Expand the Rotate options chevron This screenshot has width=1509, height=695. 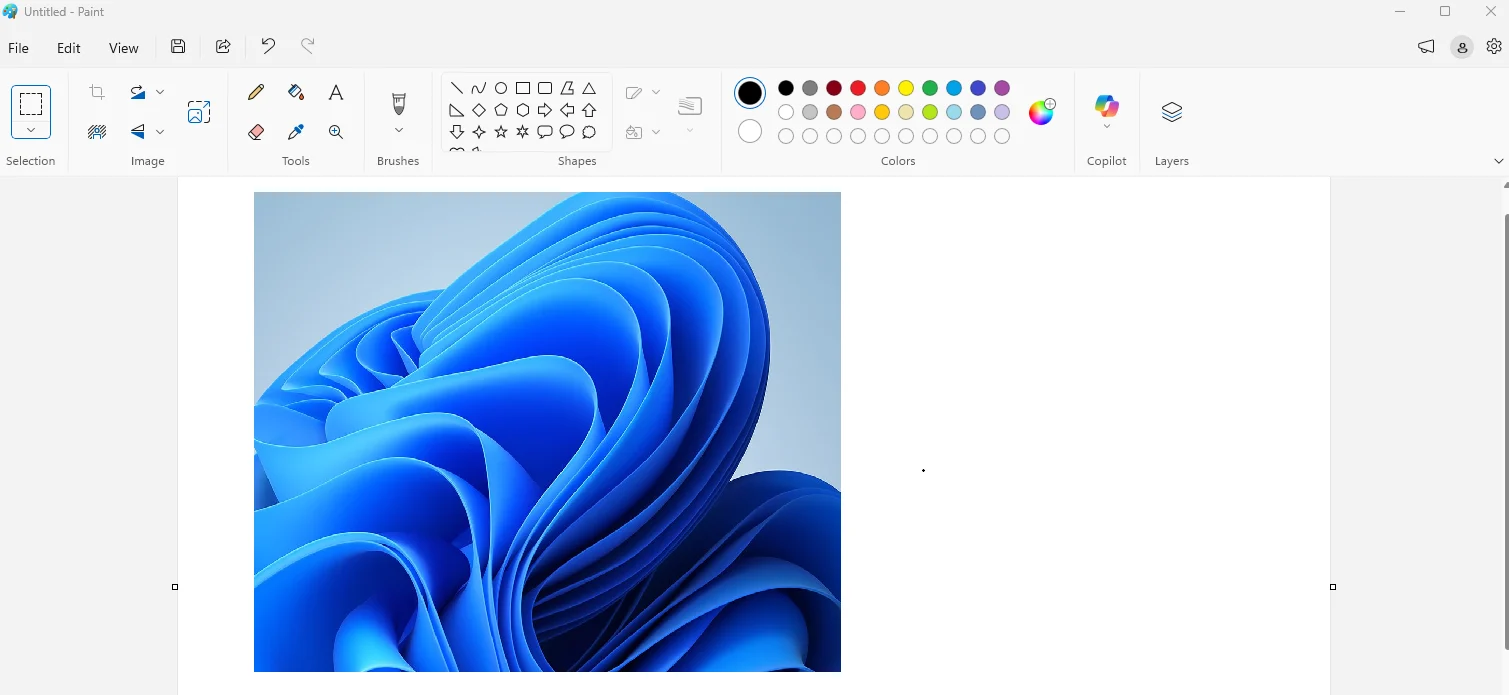pyautogui.click(x=160, y=92)
